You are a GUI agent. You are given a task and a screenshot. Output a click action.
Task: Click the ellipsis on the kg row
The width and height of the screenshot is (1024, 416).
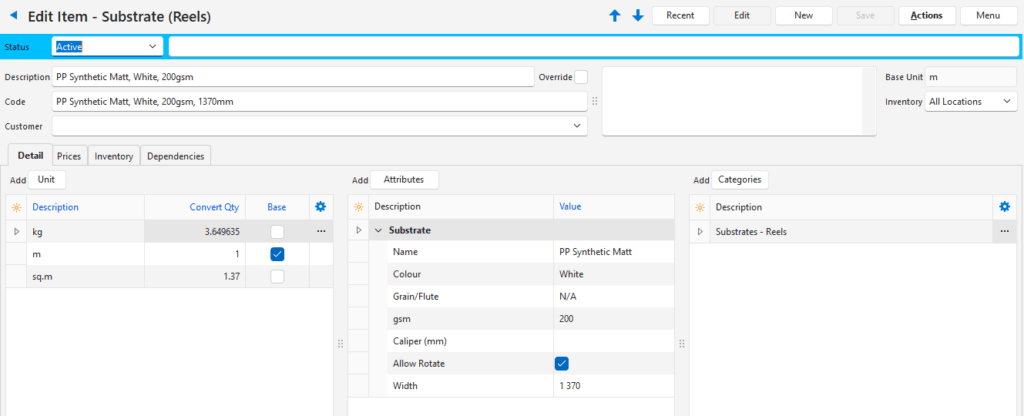[321, 231]
